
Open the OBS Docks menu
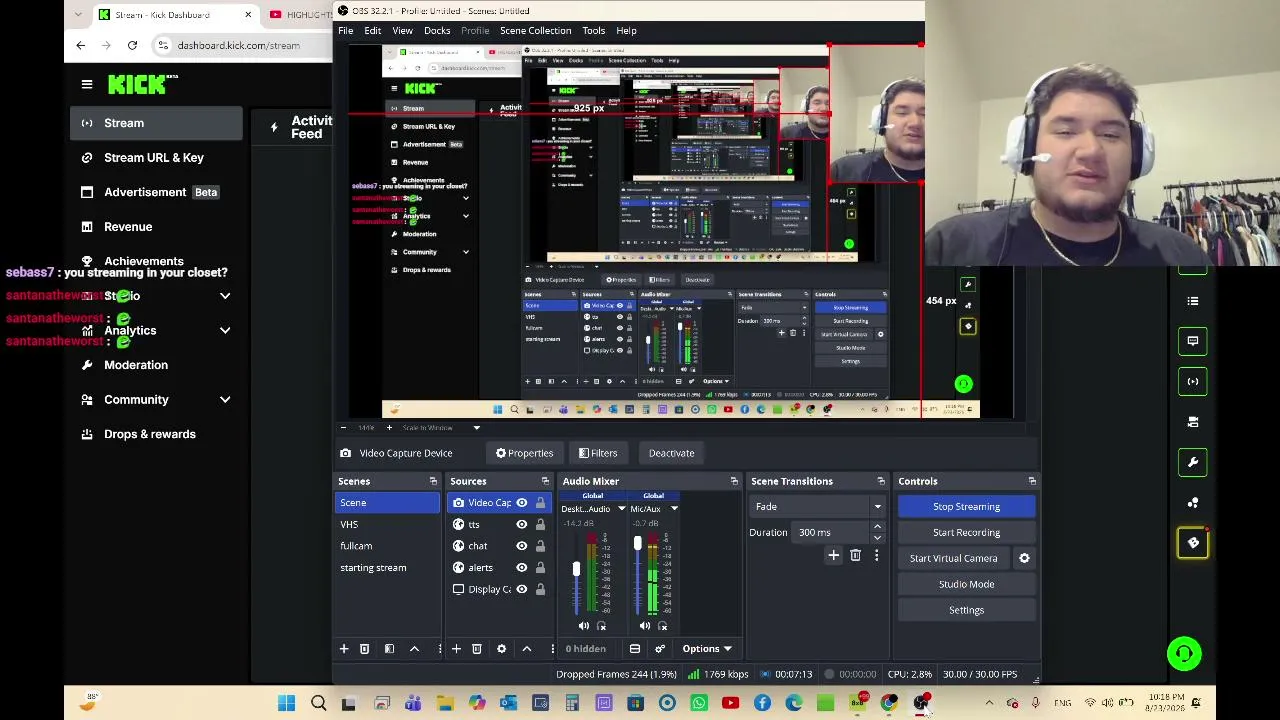[x=437, y=31]
